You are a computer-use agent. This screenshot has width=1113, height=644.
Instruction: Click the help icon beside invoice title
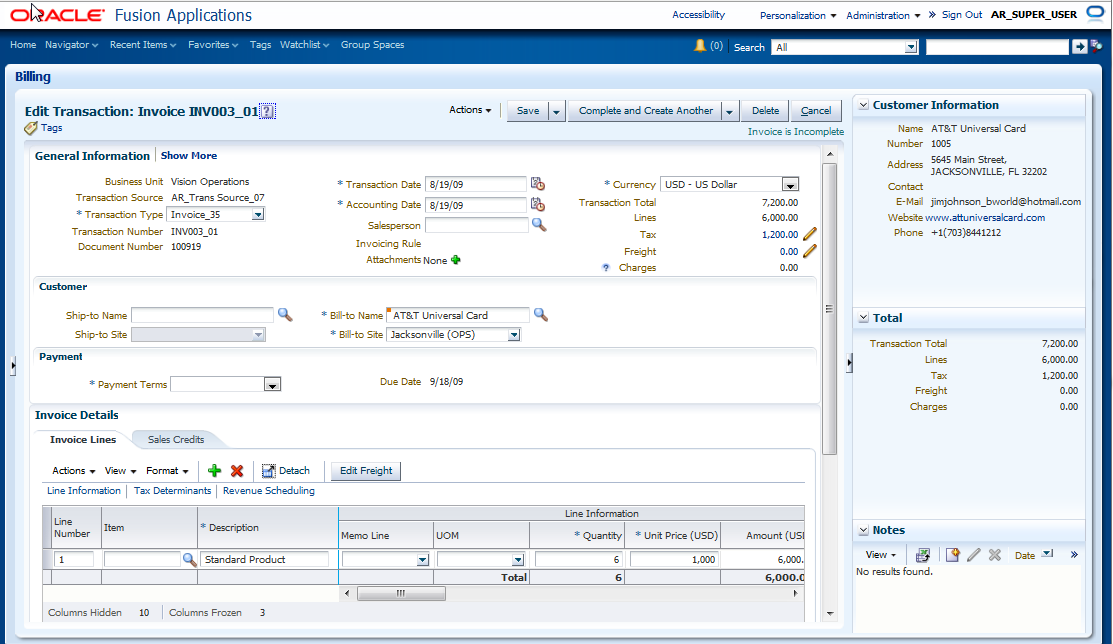coord(267,111)
